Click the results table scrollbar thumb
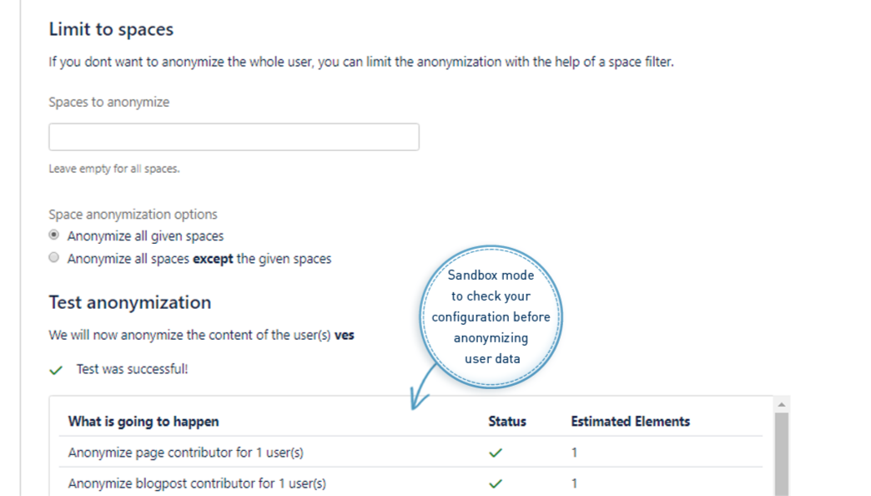This screenshot has height=496, width=871. pos(782,455)
